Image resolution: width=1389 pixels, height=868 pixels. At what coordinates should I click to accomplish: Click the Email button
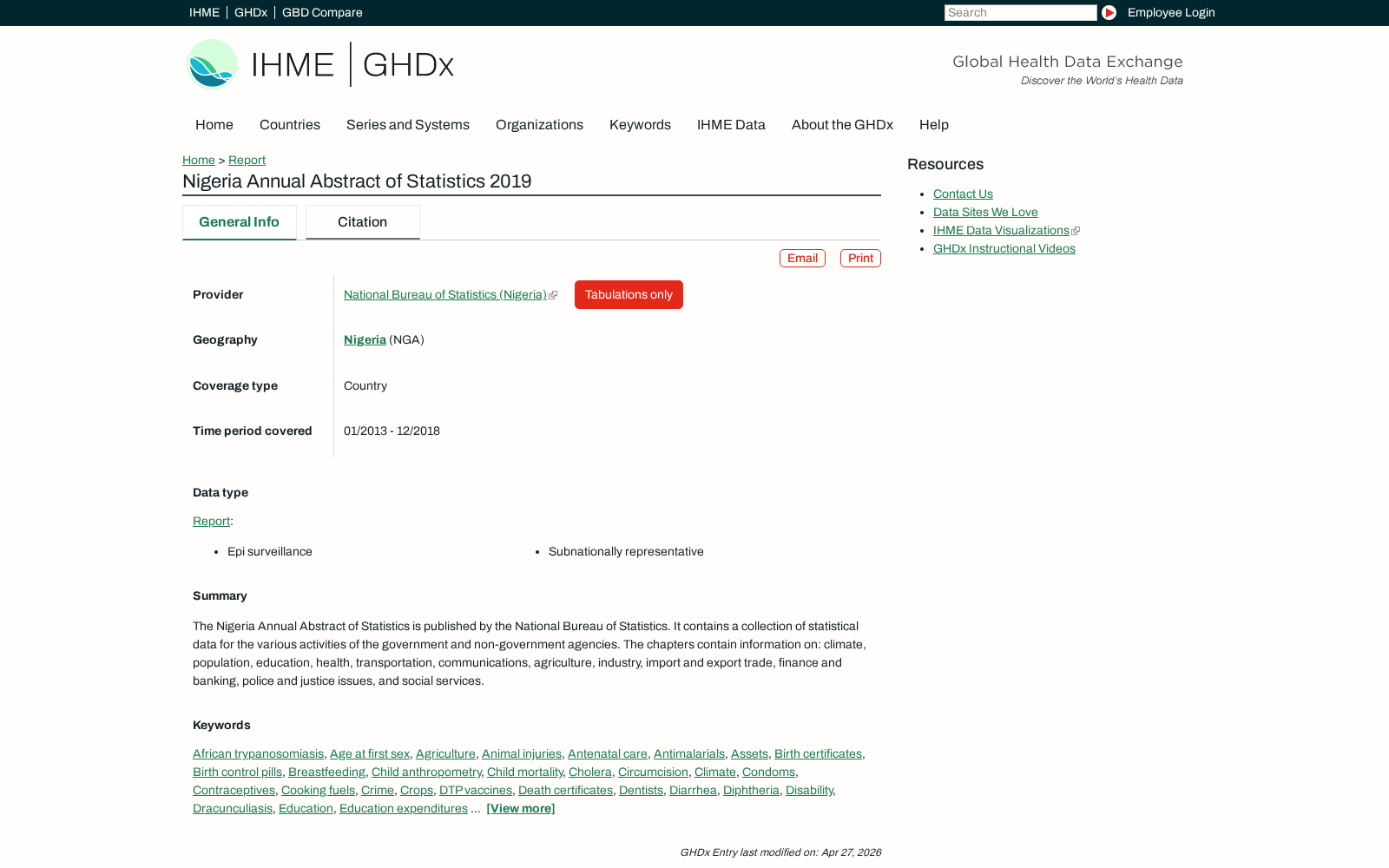[802, 258]
